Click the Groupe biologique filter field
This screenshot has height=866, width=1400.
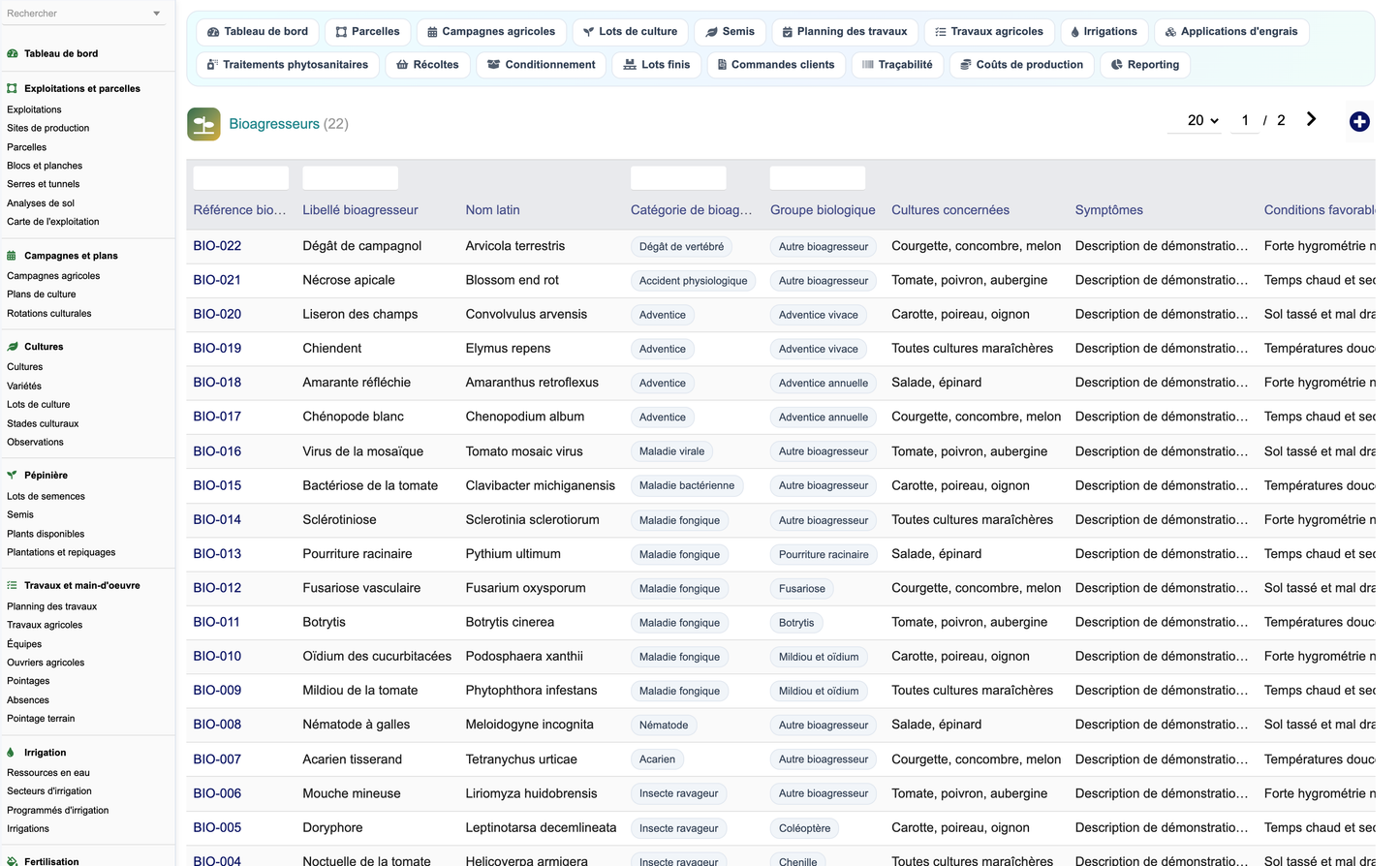pos(818,178)
